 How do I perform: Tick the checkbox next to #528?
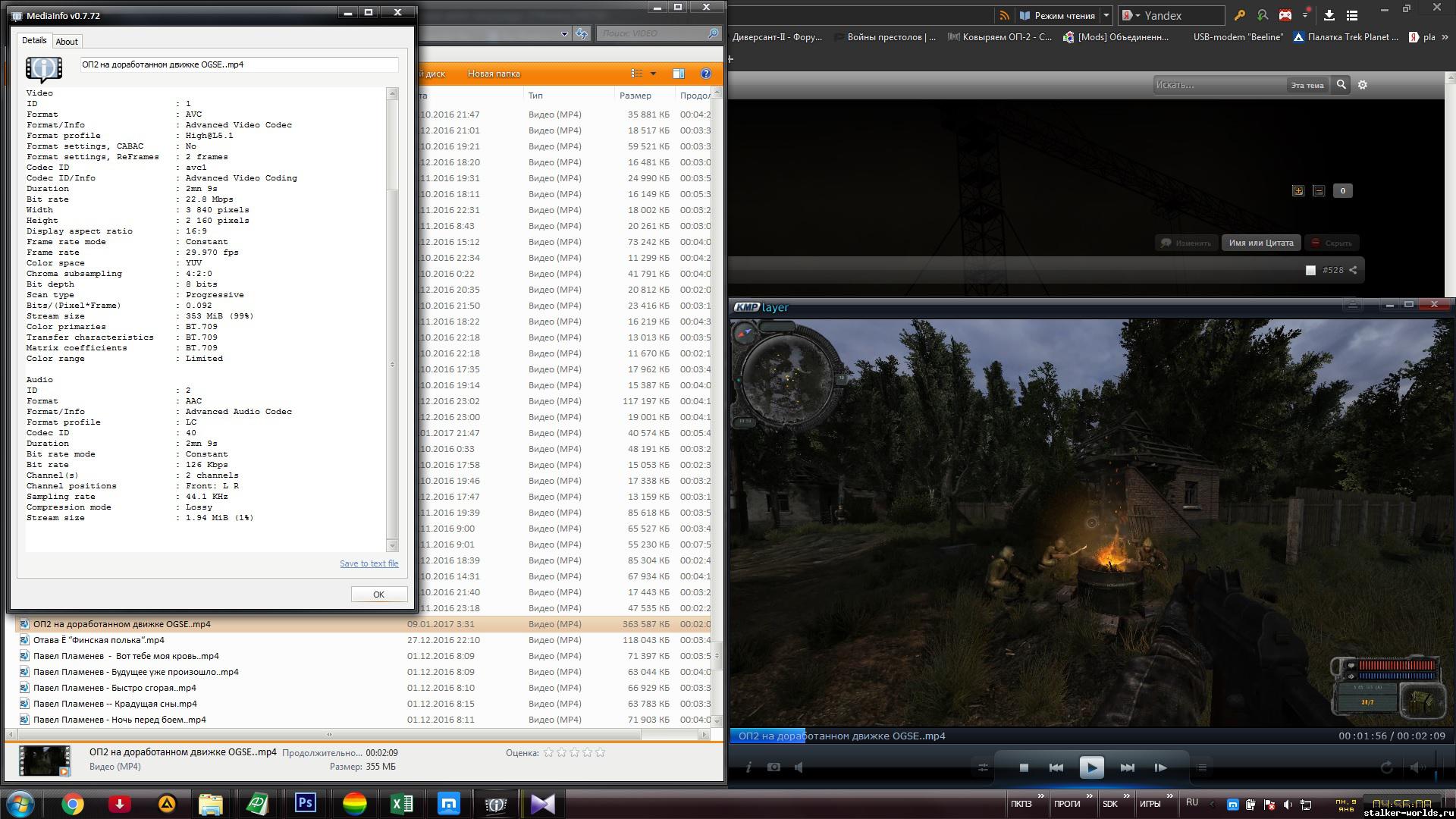(x=1310, y=270)
